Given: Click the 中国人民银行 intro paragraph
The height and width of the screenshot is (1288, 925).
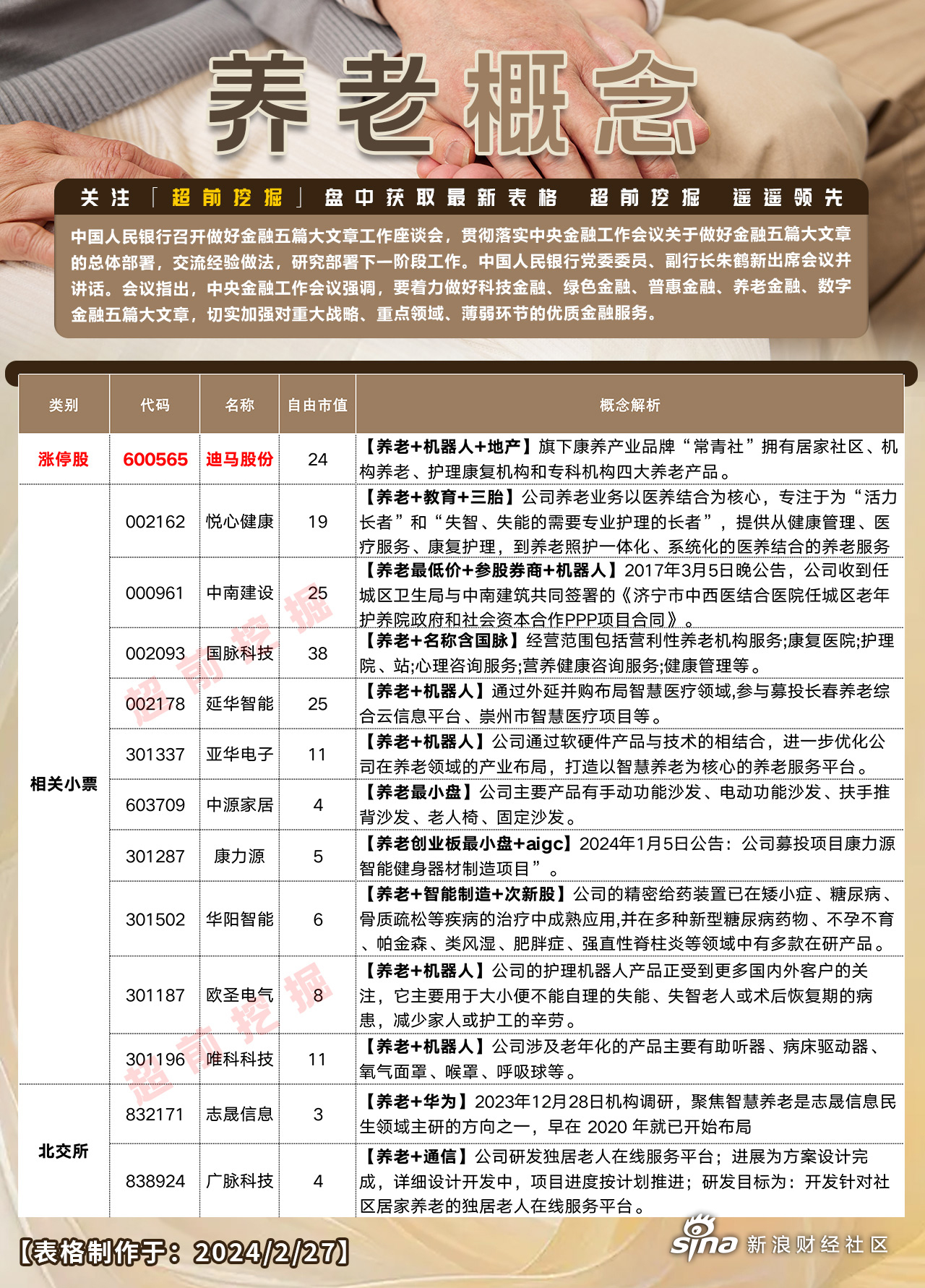Looking at the screenshot, I should (x=461, y=275).
